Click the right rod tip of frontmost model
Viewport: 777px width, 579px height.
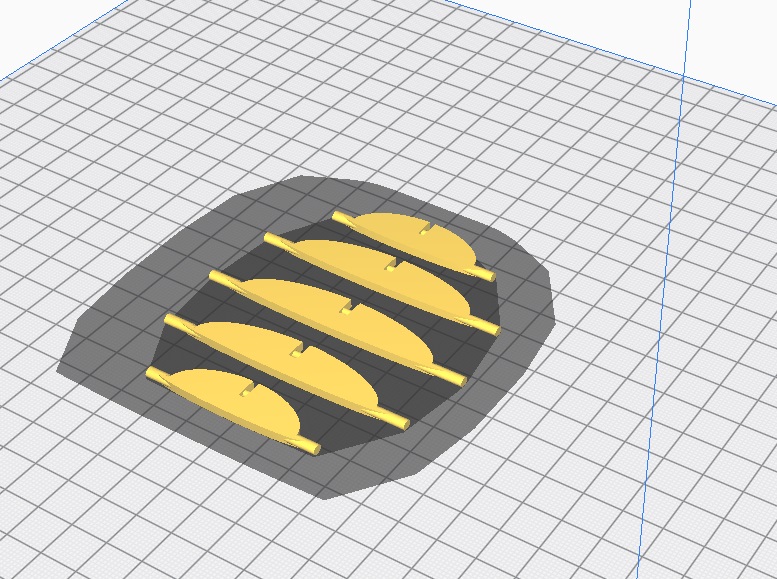(313, 448)
